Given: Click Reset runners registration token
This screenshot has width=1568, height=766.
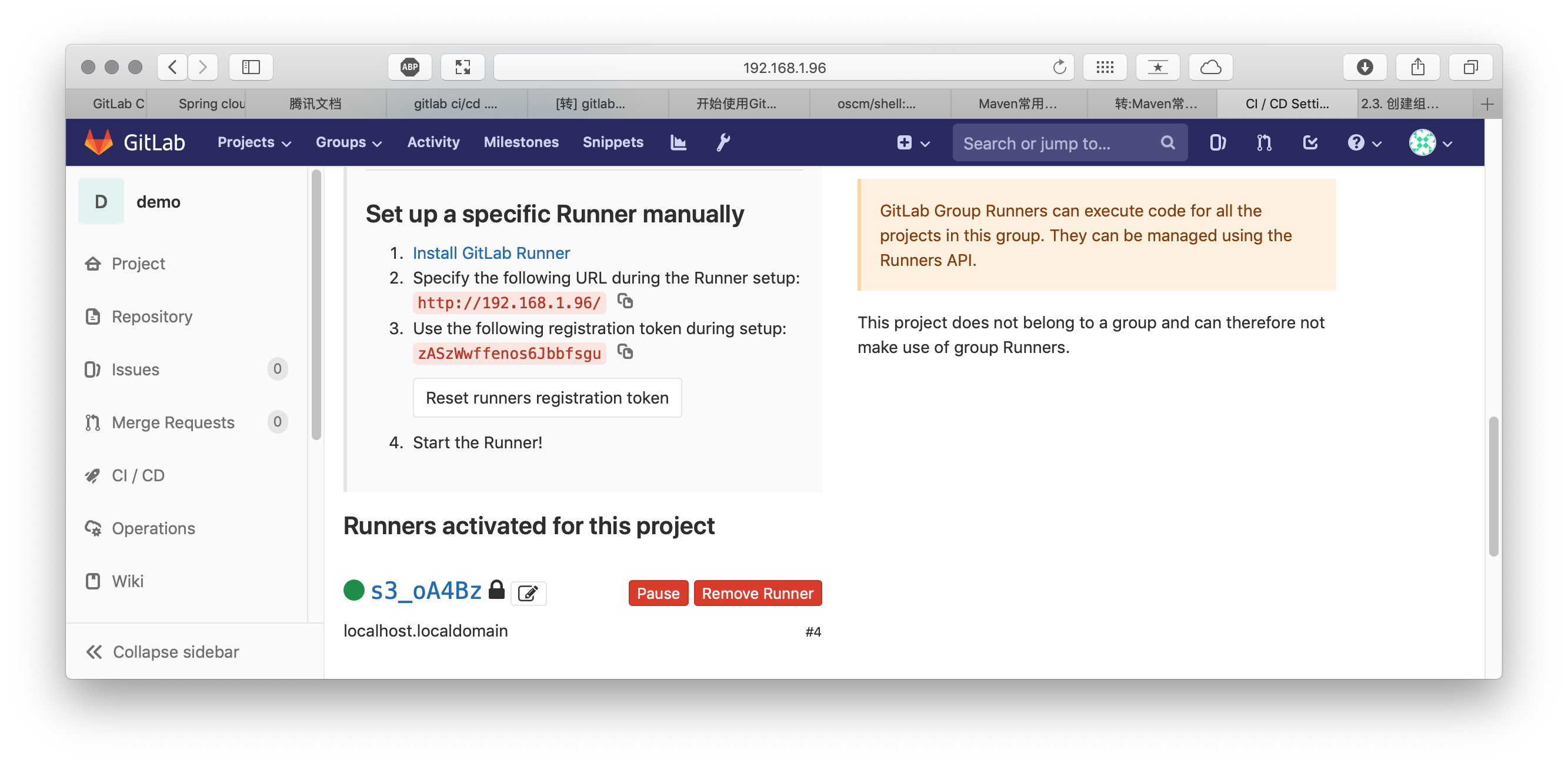Looking at the screenshot, I should [x=546, y=398].
